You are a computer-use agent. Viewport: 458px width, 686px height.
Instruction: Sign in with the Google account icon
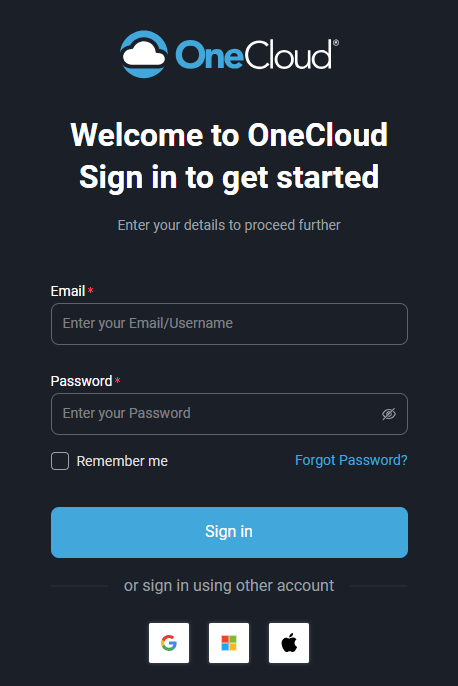[x=169, y=643]
